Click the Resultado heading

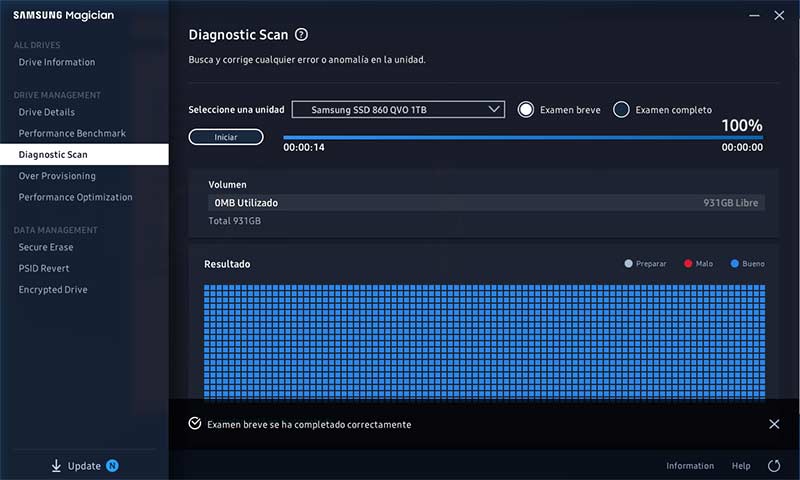227,264
